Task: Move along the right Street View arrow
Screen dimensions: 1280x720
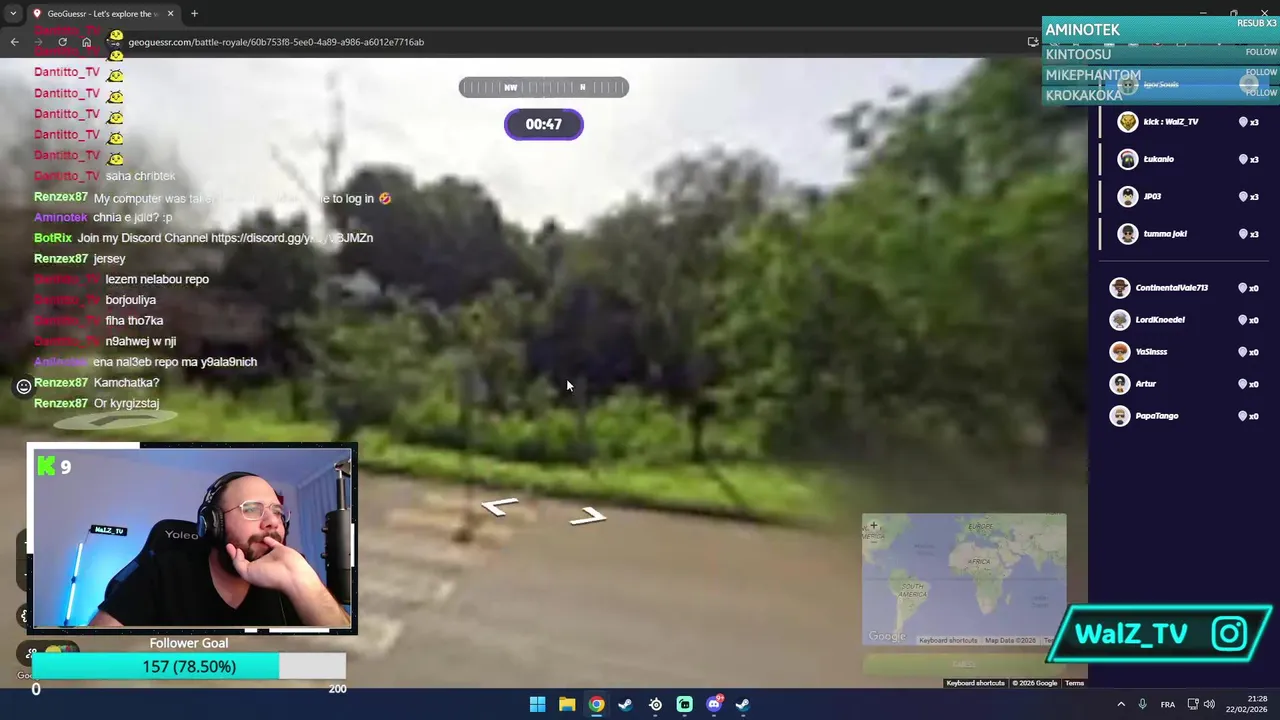Action: coord(588,516)
